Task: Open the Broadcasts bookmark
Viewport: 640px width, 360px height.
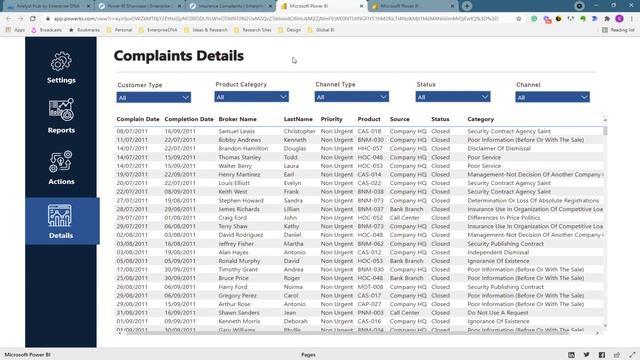Action: pos(47,30)
